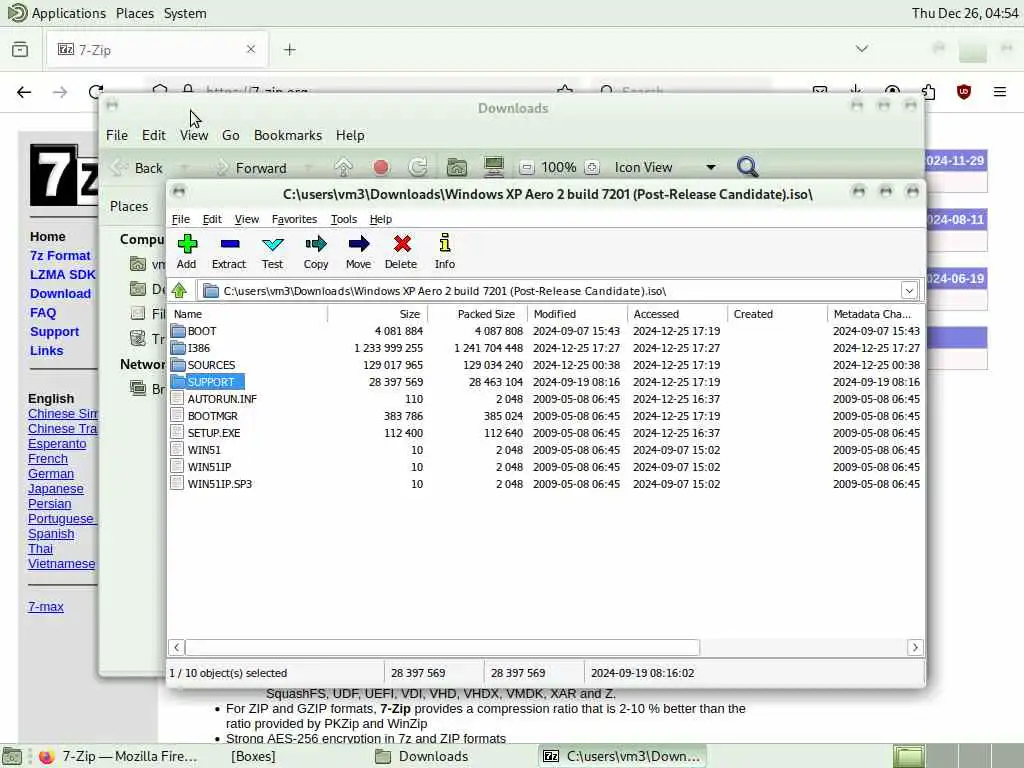Screen dimensions: 1024x768
Task: Open a new Firefox tab
Action: pyautogui.click(x=289, y=50)
